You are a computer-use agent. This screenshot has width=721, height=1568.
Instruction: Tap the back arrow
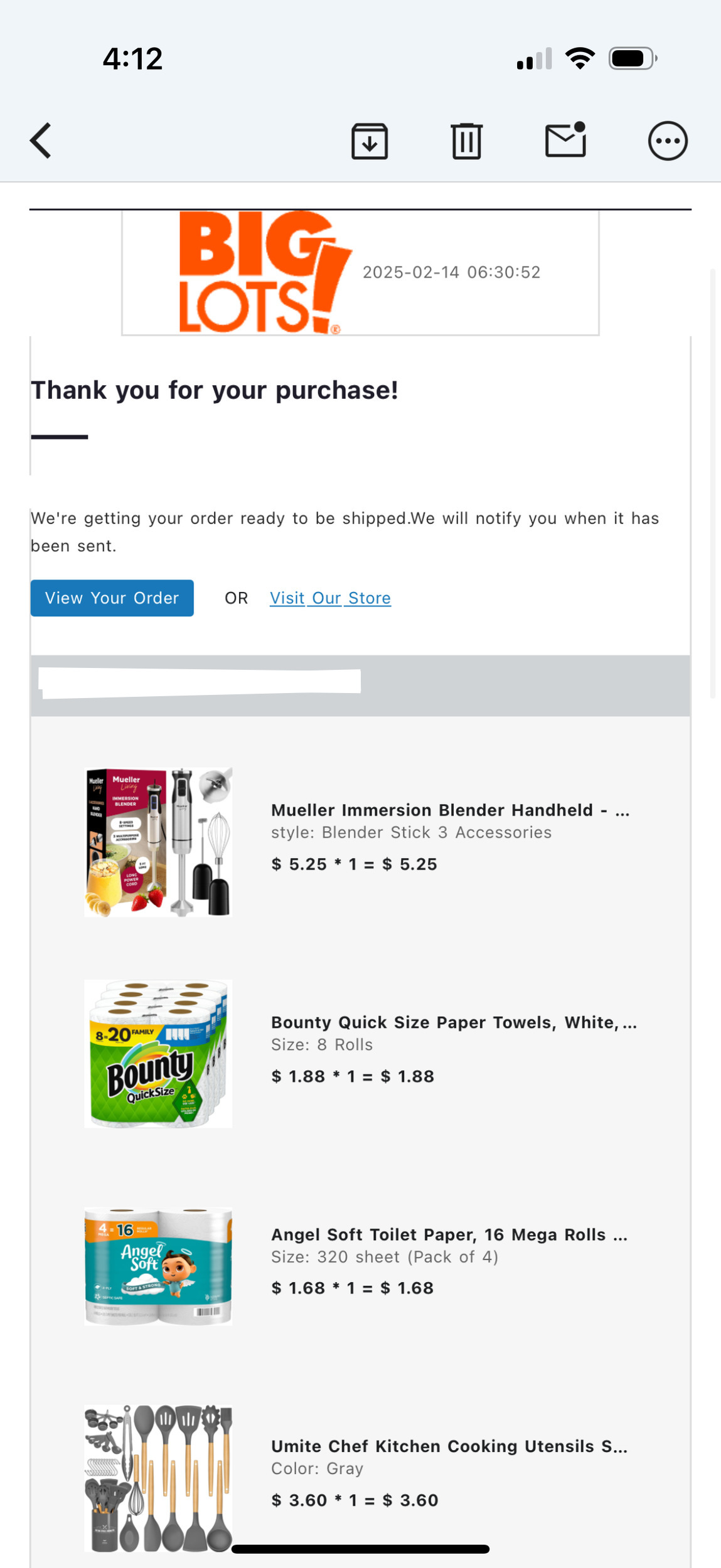[41, 140]
